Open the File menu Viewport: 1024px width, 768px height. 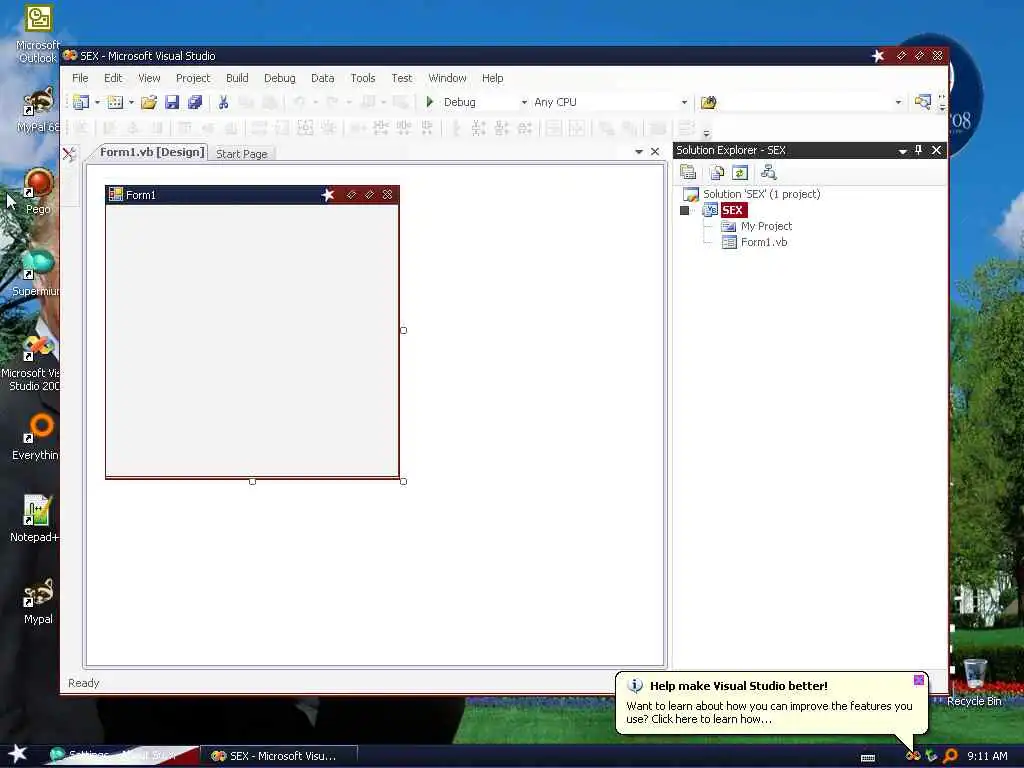coord(80,78)
